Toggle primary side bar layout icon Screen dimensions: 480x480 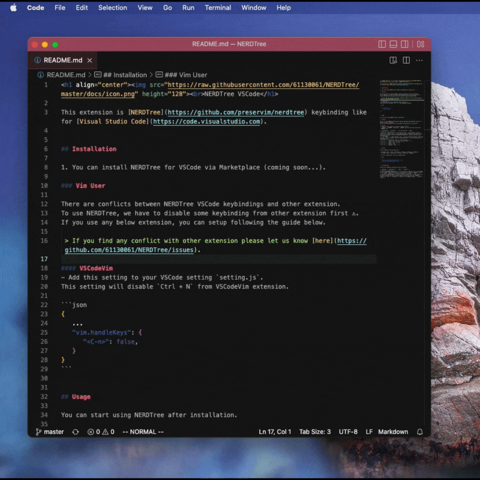(x=382, y=44)
